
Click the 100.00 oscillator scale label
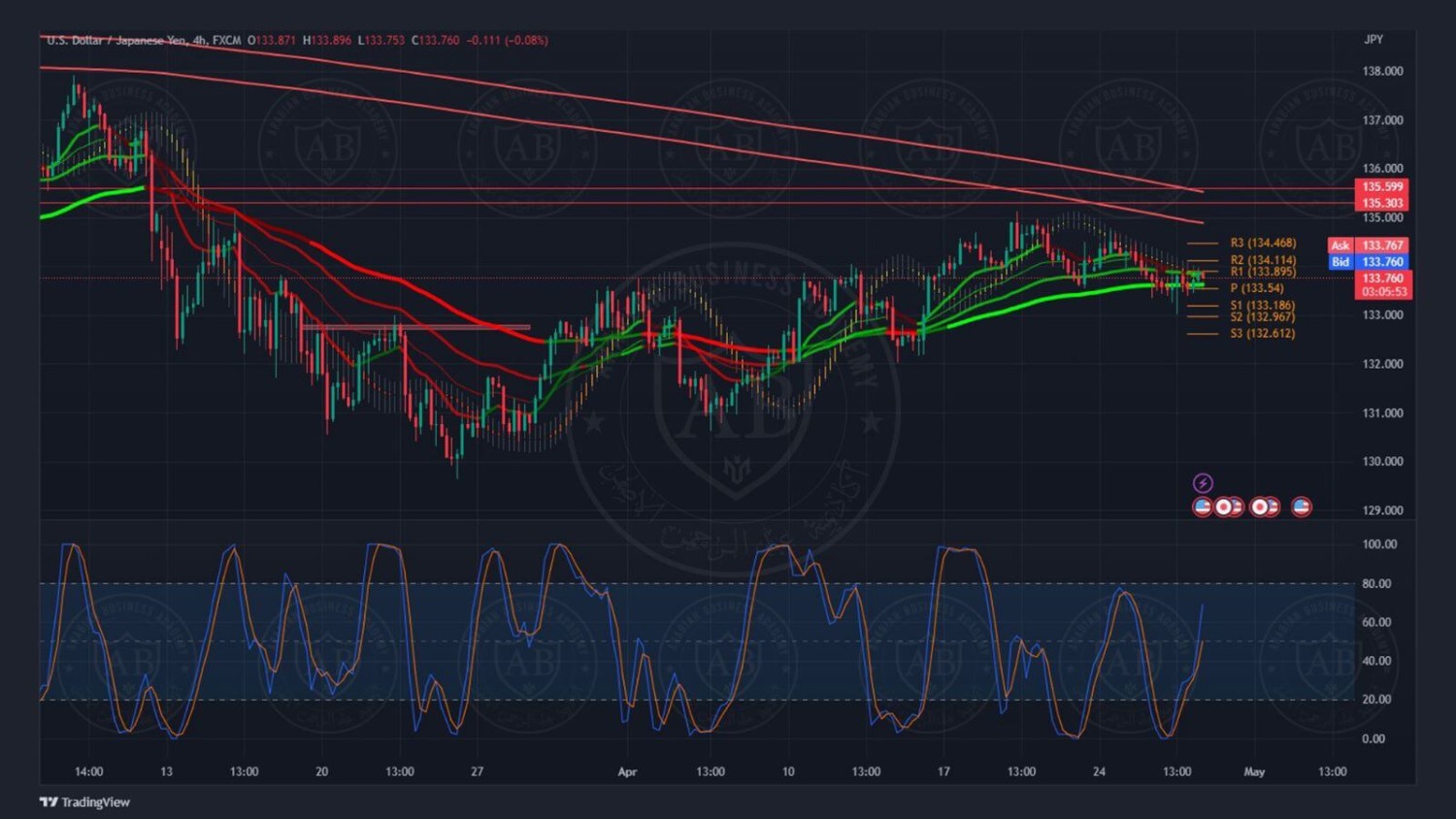pyautogui.click(x=1379, y=544)
